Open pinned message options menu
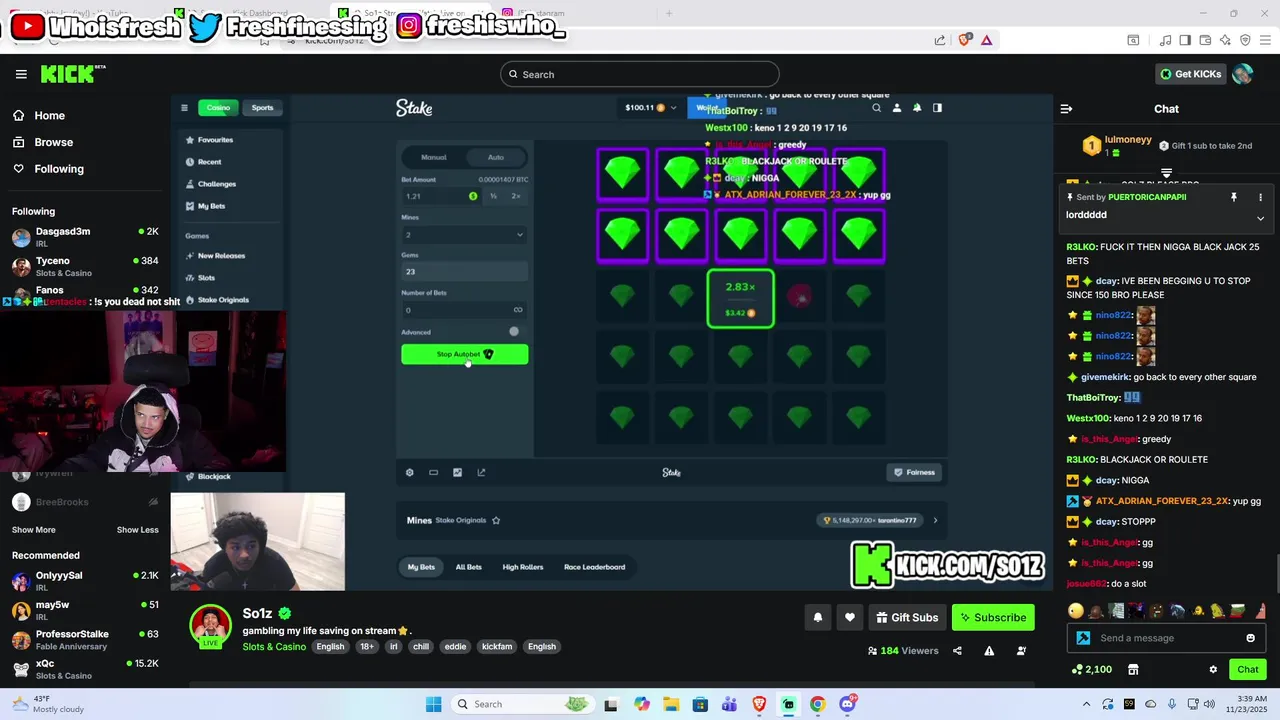Image resolution: width=1280 pixels, height=720 pixels. pos(1260,197)
